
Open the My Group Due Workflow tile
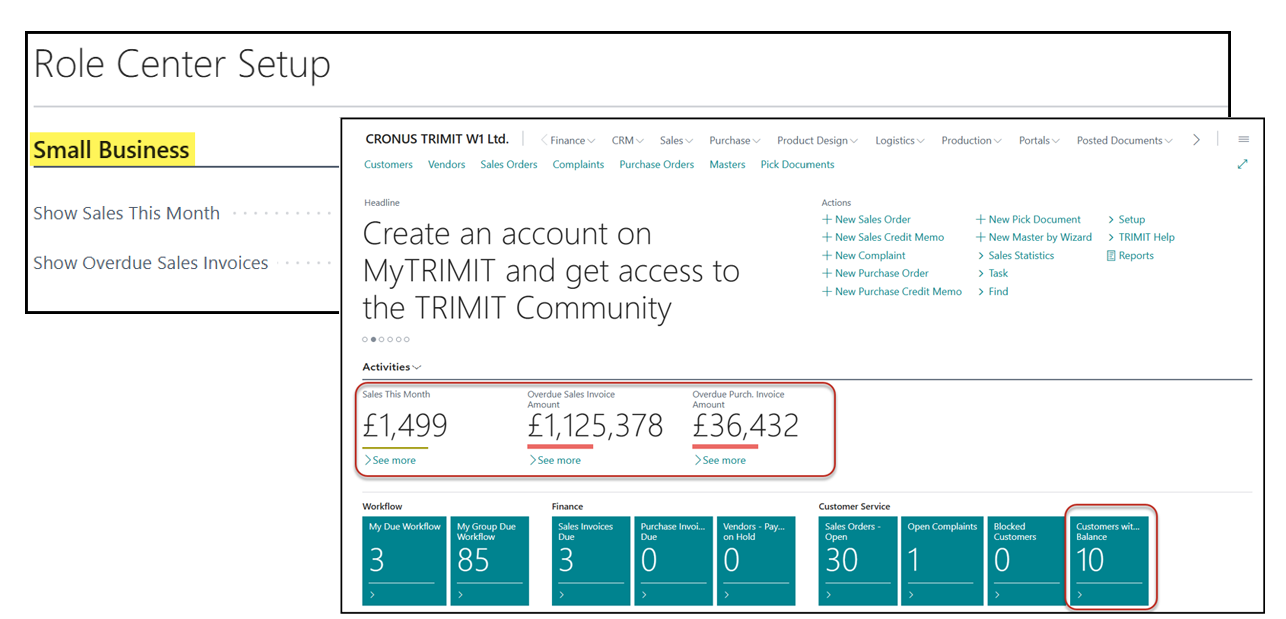(490, 560)
